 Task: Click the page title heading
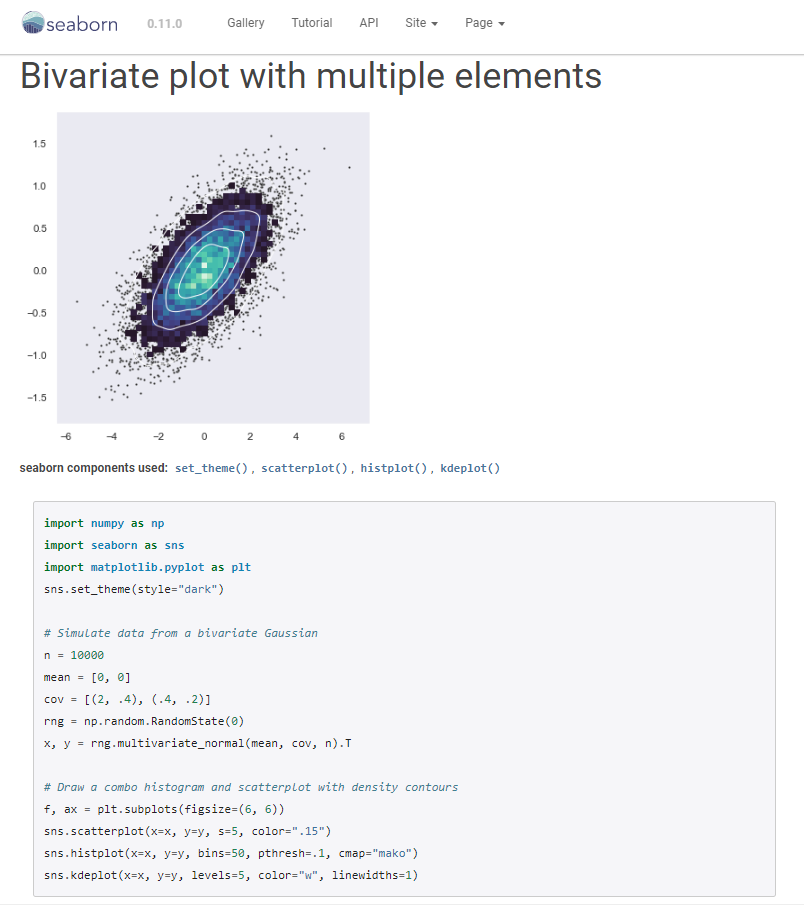point(311,76)
